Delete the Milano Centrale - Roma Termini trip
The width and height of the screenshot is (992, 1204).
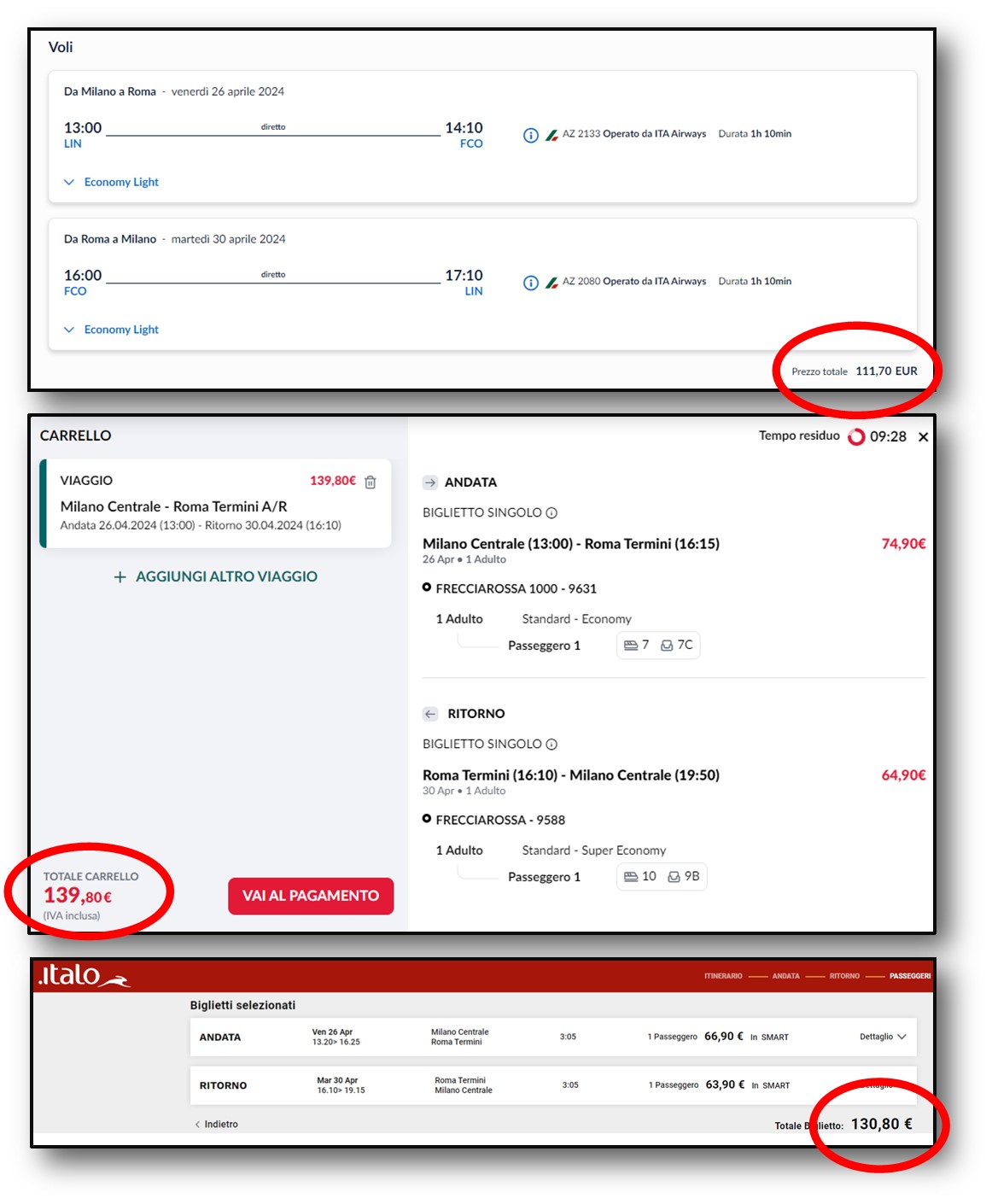coord(371,482)
